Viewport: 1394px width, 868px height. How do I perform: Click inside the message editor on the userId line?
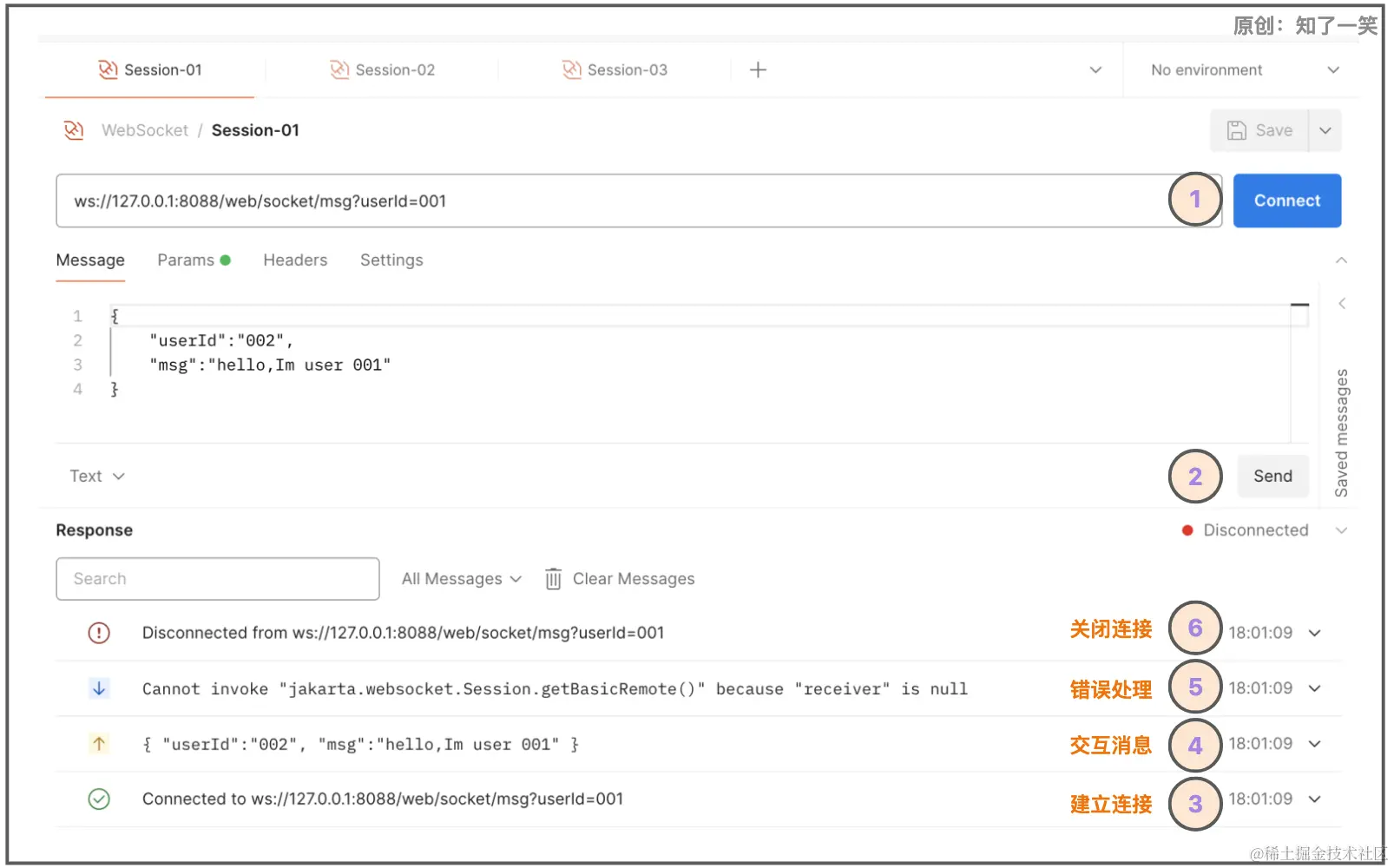(x=220, y=340)
